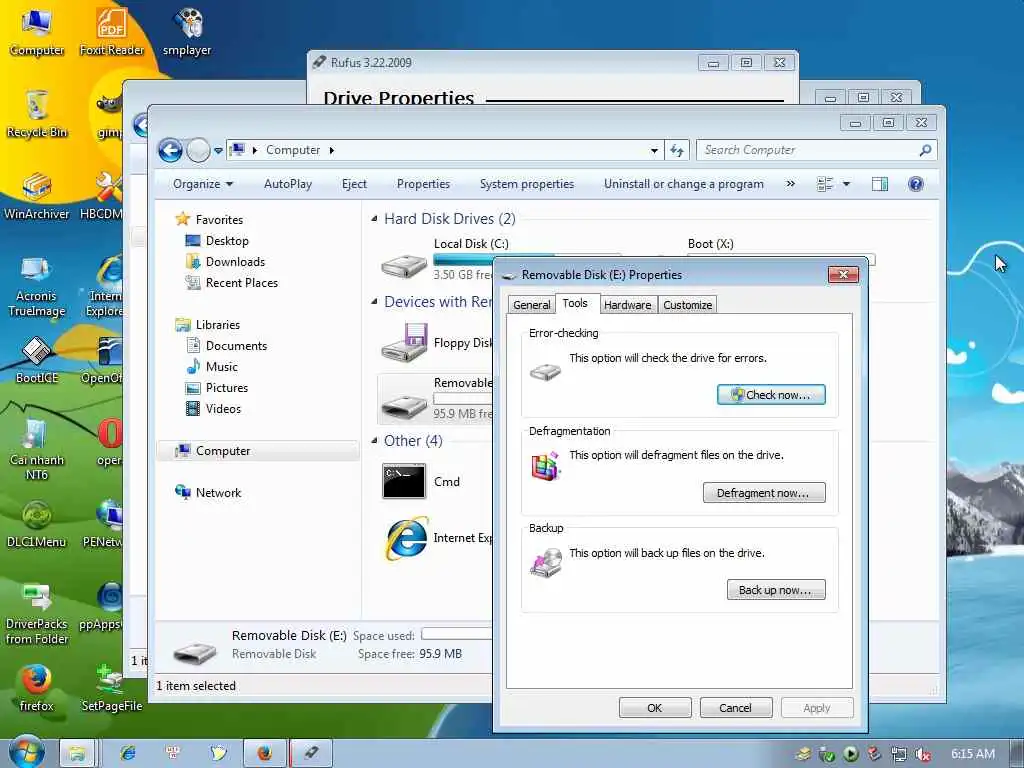Click AutoPlay in Explorer toolbar

(x=288, y=184)
